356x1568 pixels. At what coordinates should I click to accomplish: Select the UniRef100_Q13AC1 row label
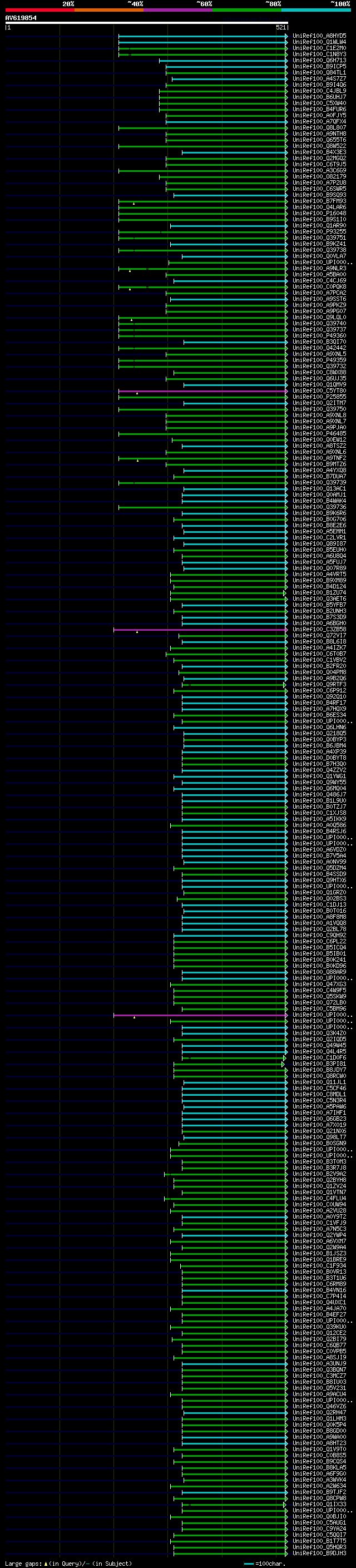click(x=319, y=489)
